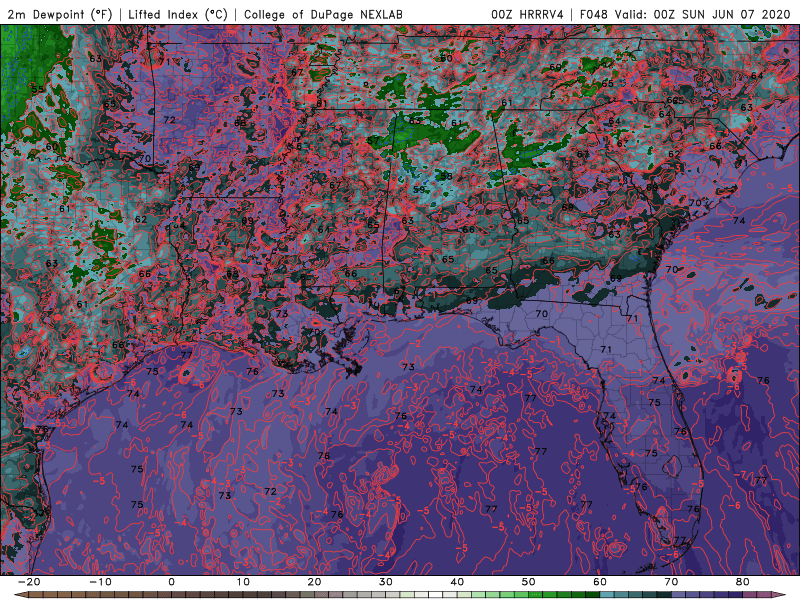Click the 50 tick label on the colorbar
Viewport: 800px width, 600px height.
529,582
